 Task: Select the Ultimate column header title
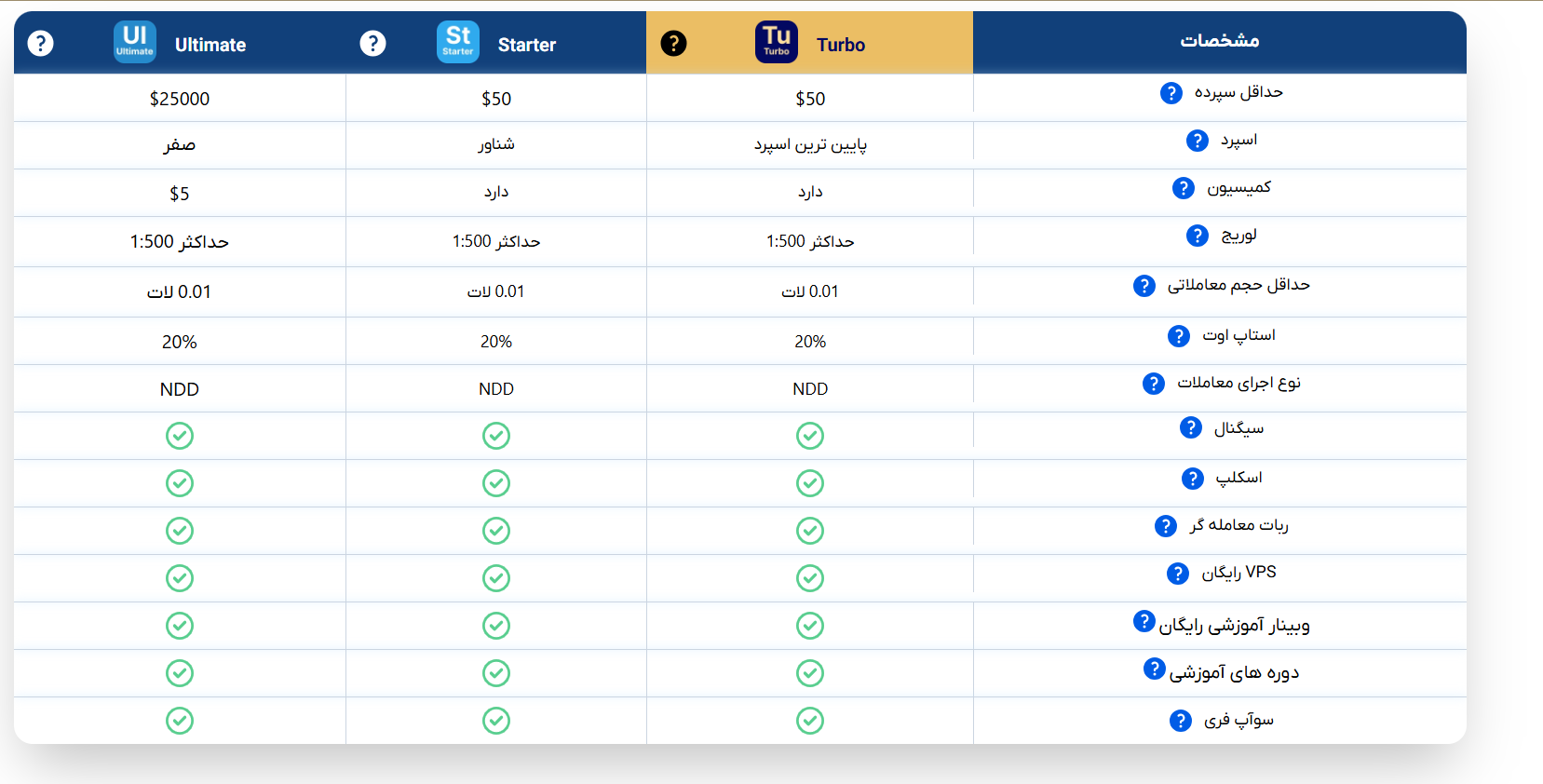pyautogui.click(x=210, y=45)
